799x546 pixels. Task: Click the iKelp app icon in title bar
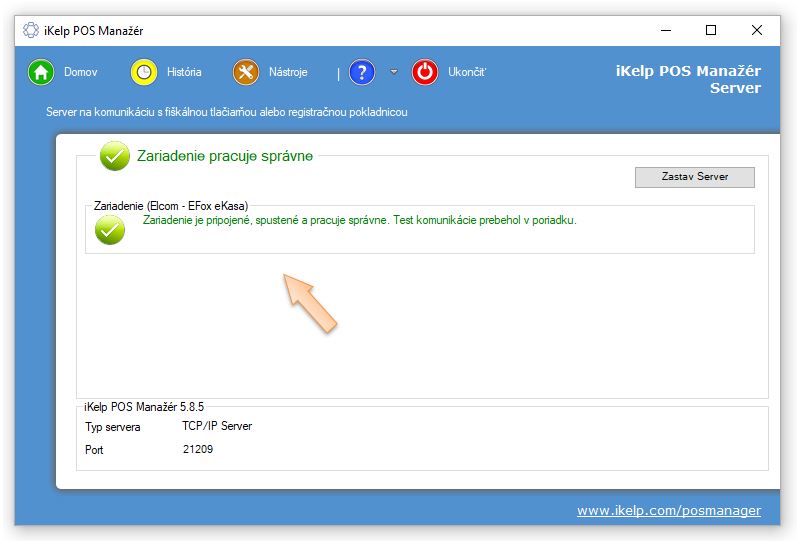pos(31,30)
